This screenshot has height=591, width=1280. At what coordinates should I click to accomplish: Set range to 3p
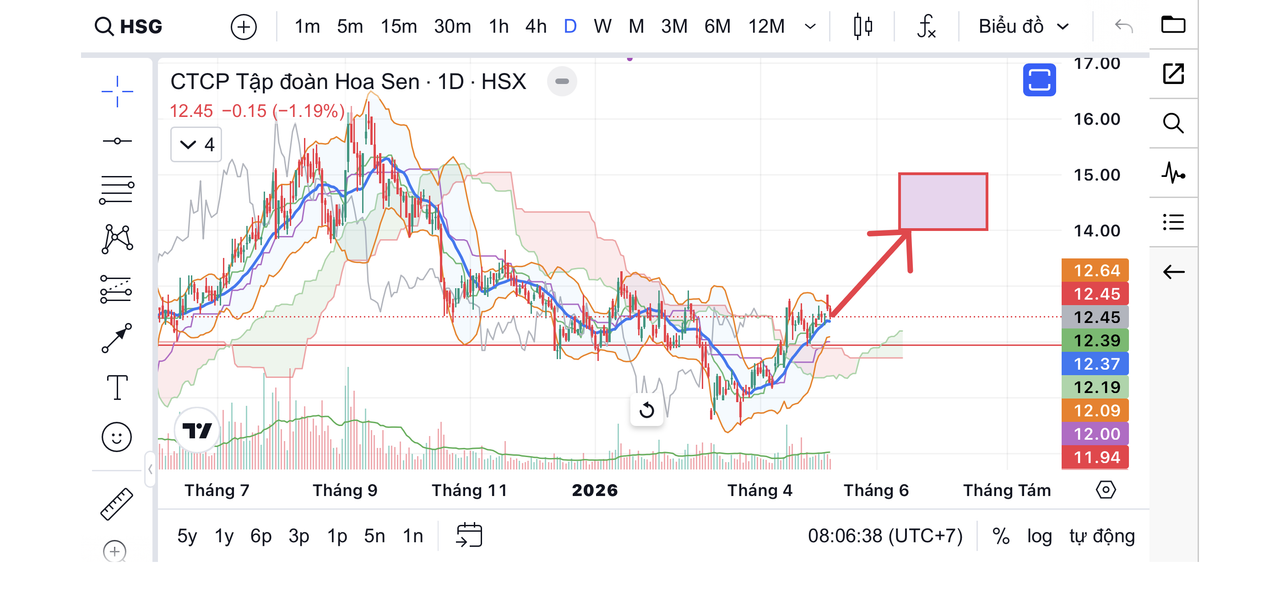299,536
